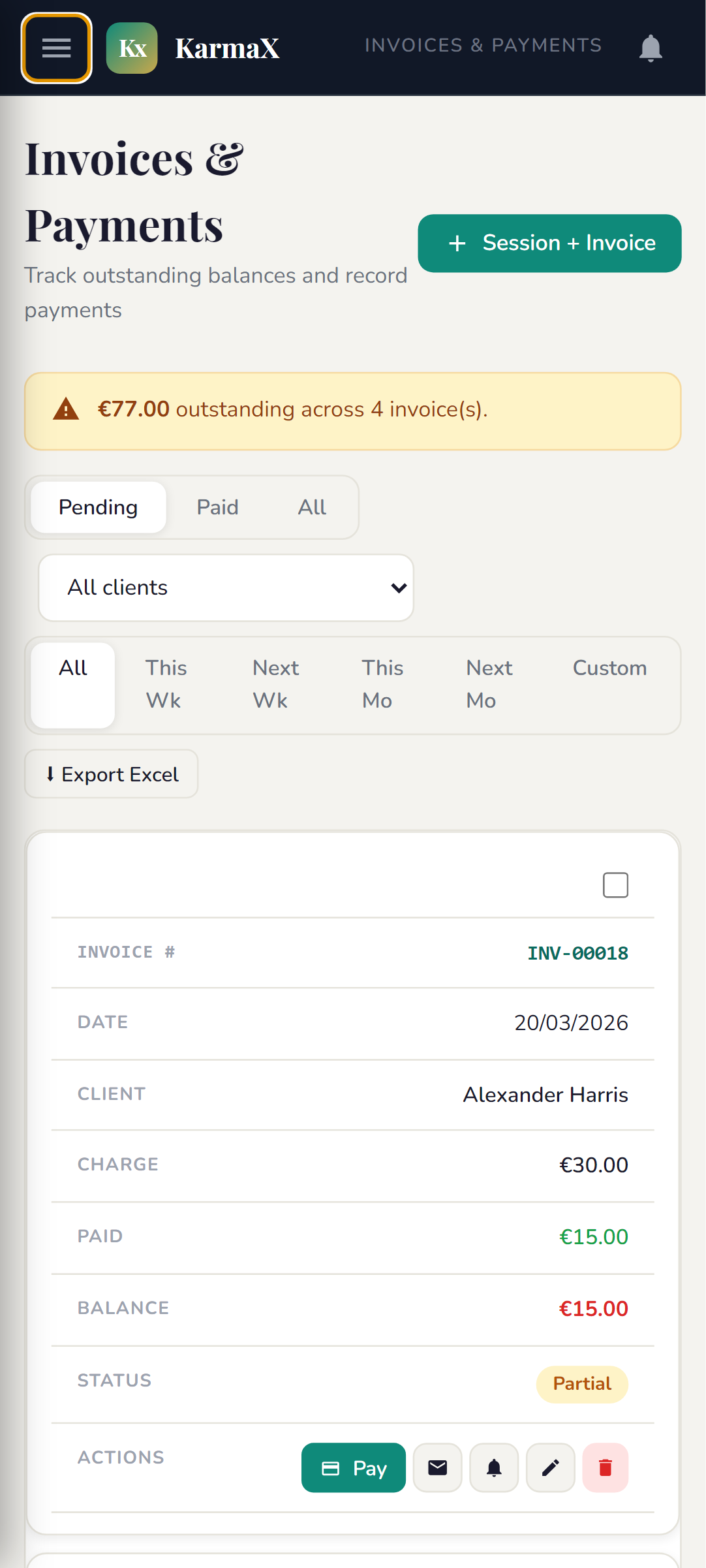
Task: Send reminder using bell icon in actions
Action: tap(494, 1467)
